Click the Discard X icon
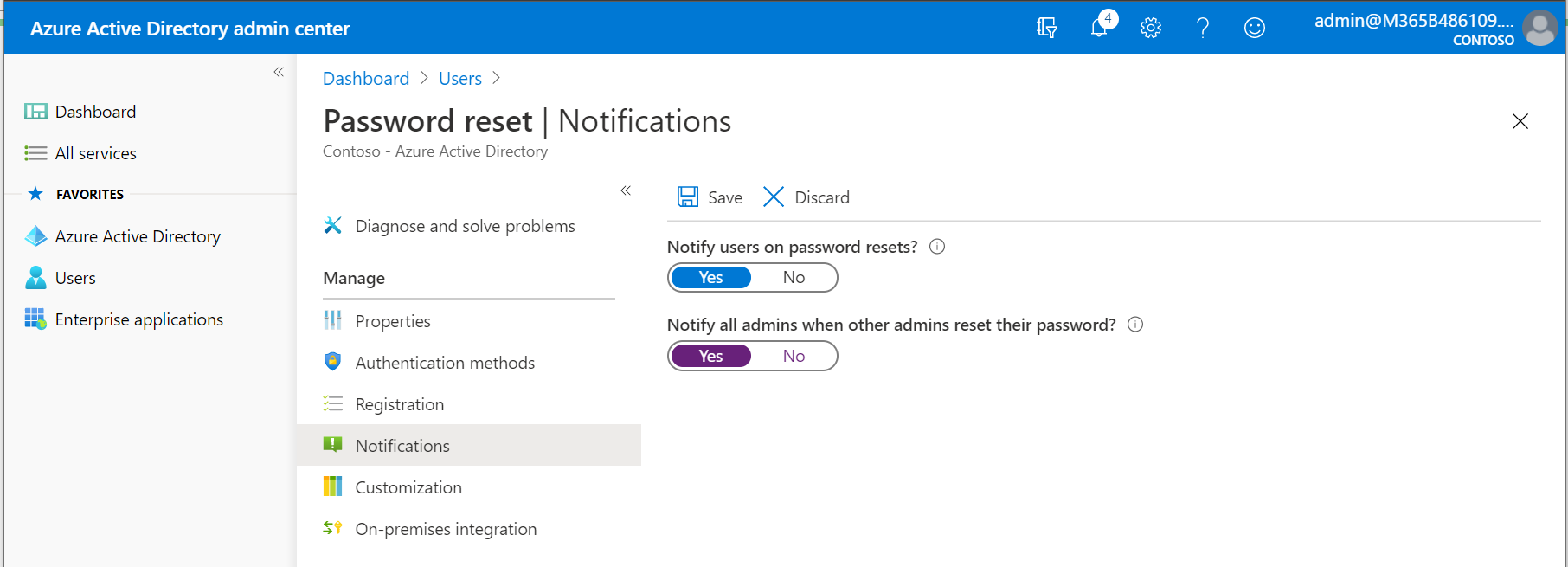The image size is (1568, 567). tap(774, 197)
